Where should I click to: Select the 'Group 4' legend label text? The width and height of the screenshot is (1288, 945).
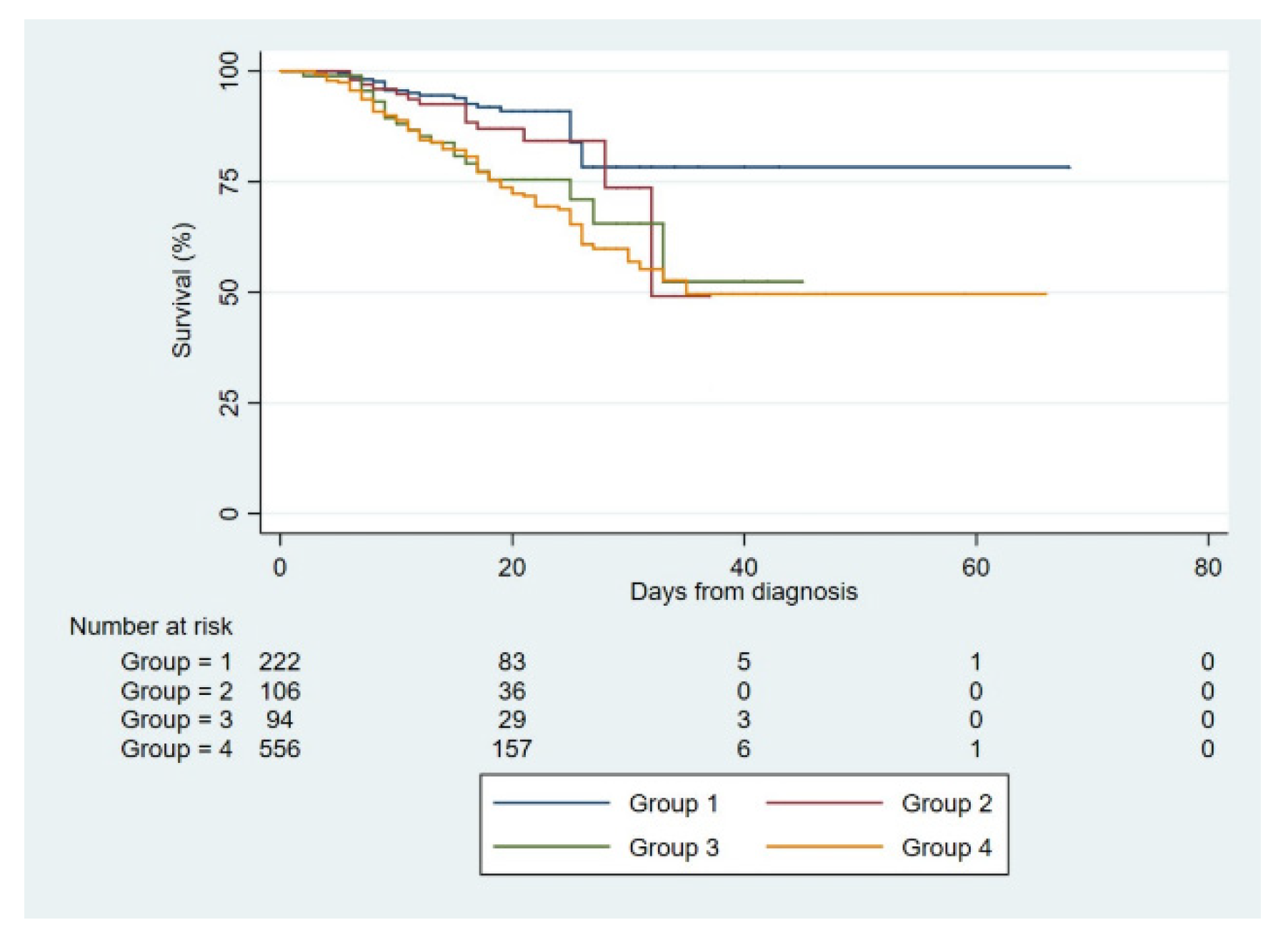point(946,848)
